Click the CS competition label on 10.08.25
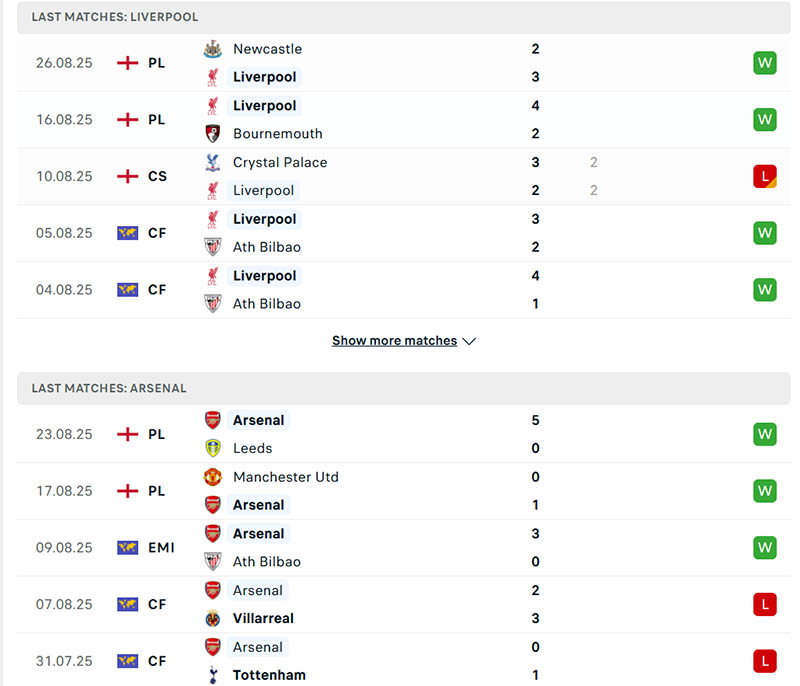This screenshot has width=800, height=686. point(158,176)
